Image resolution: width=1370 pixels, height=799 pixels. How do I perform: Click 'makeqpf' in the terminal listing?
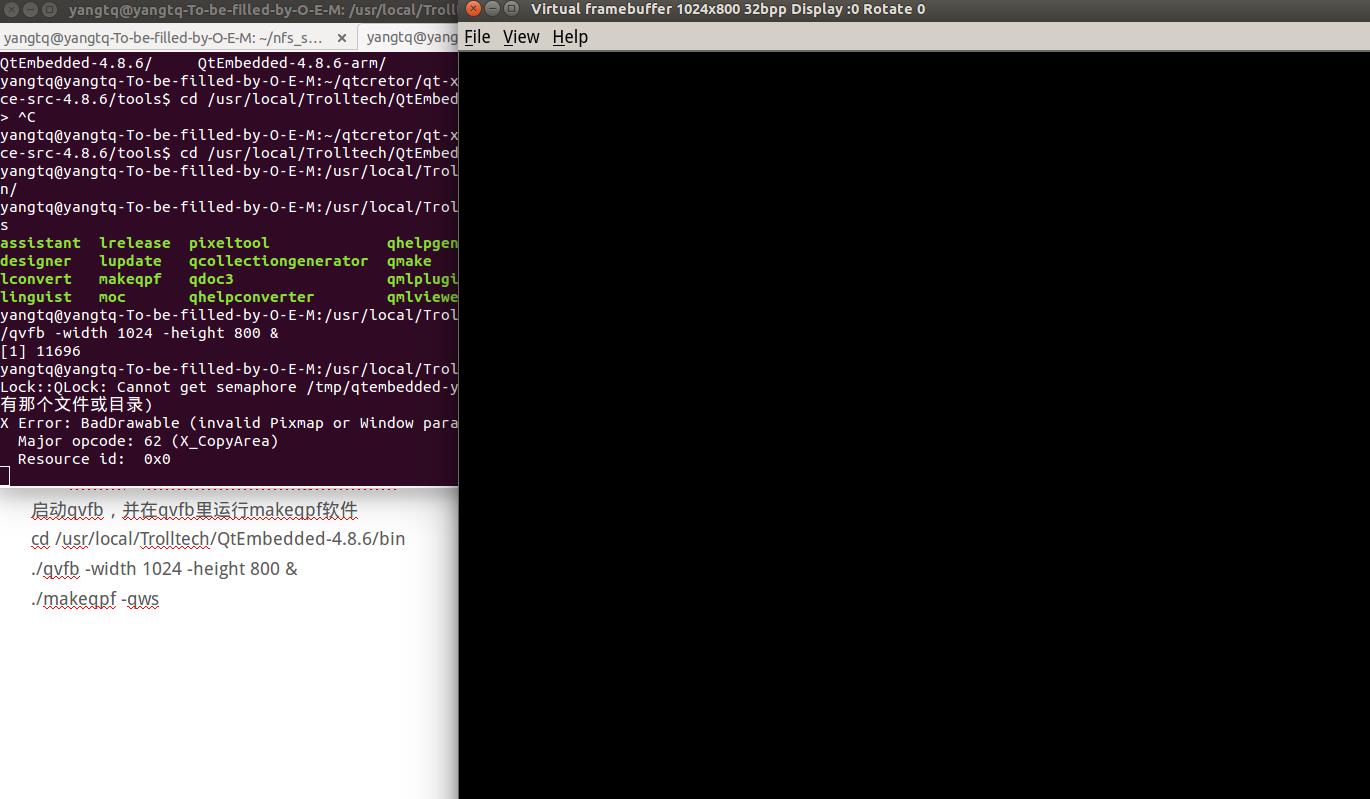click(130, 279)
